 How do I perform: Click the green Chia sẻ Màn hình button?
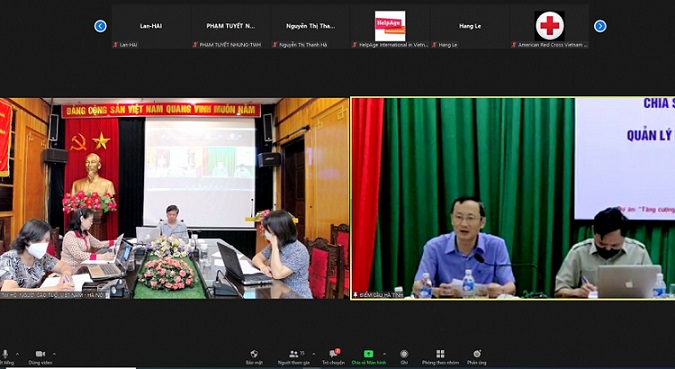coord(368,357)
